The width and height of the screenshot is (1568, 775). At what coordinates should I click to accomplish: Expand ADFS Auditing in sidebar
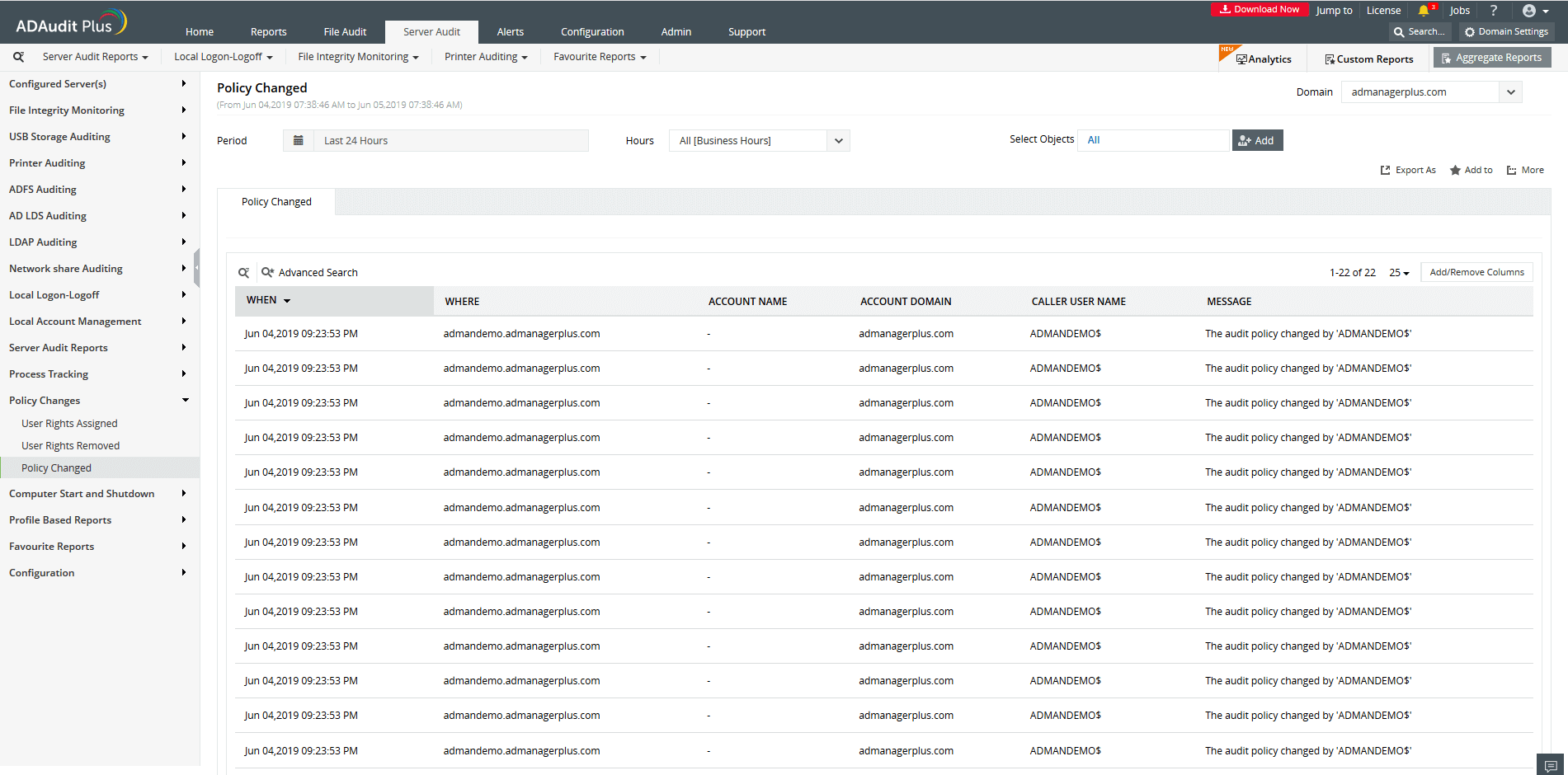tap(99, 190)
